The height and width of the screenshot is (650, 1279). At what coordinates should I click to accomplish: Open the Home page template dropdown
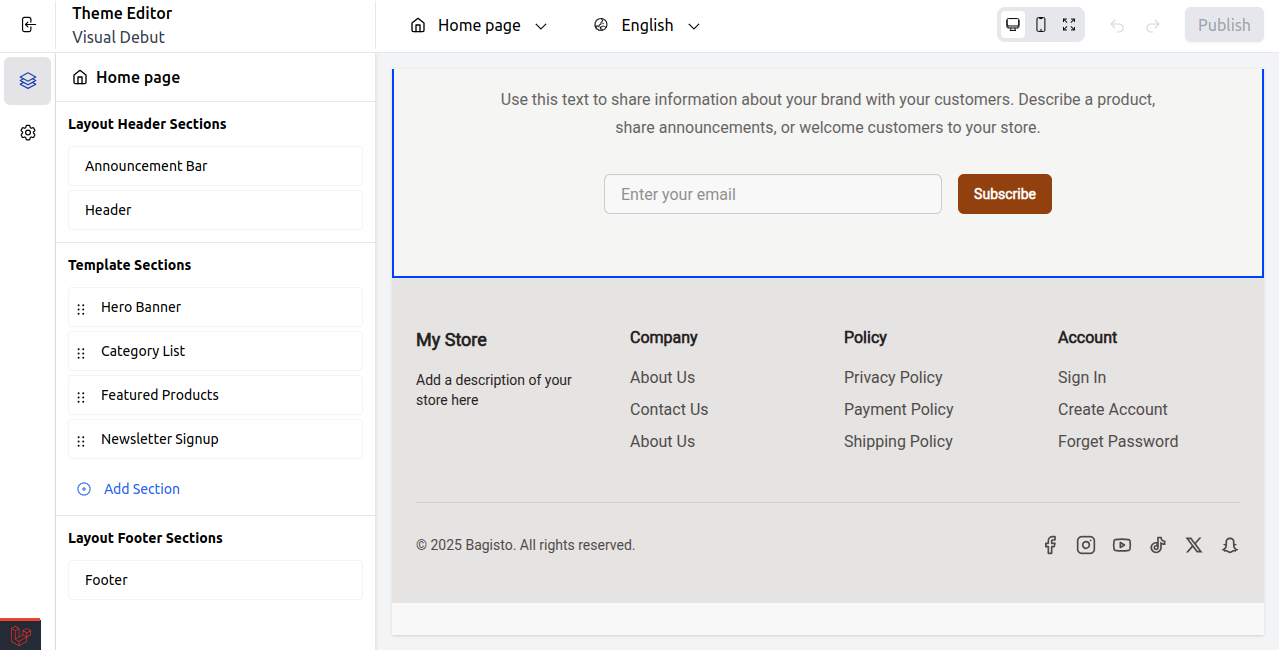pyautogui.click(x=479, y=26)
